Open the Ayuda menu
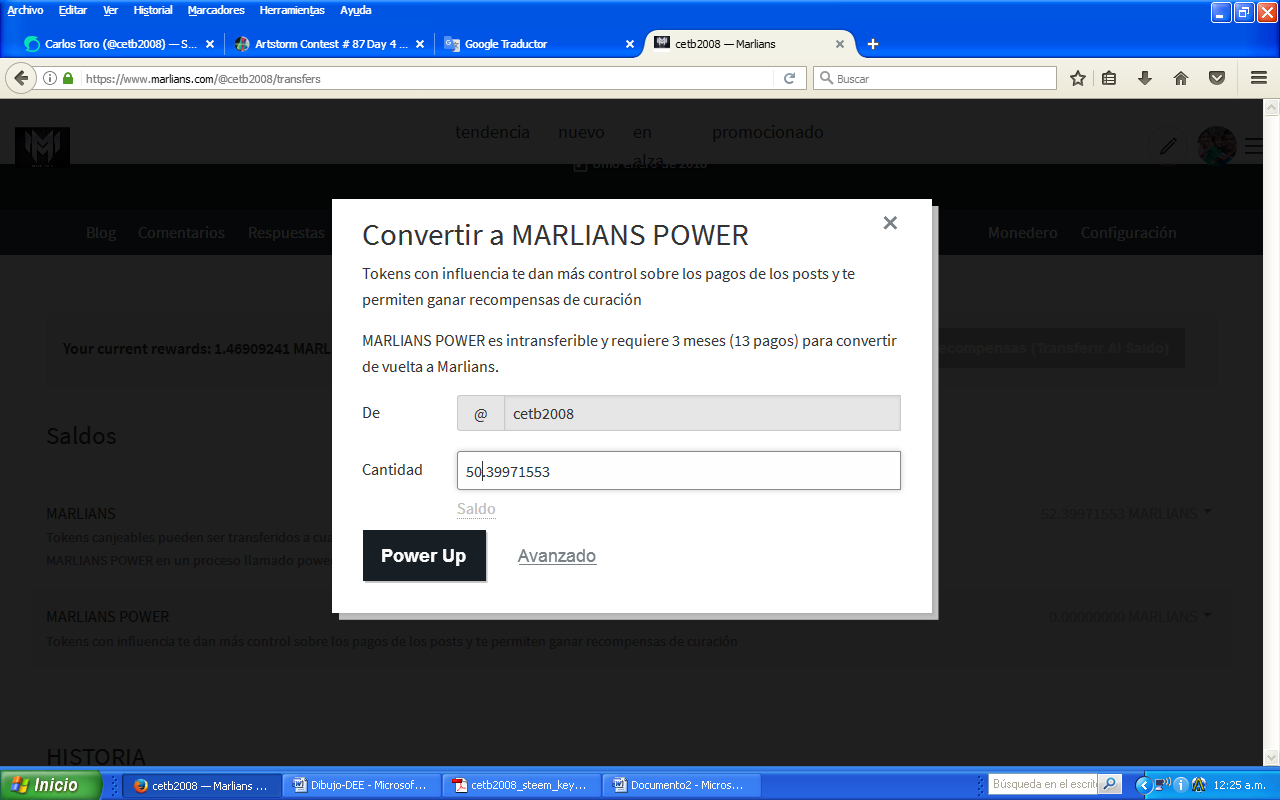 355,10
